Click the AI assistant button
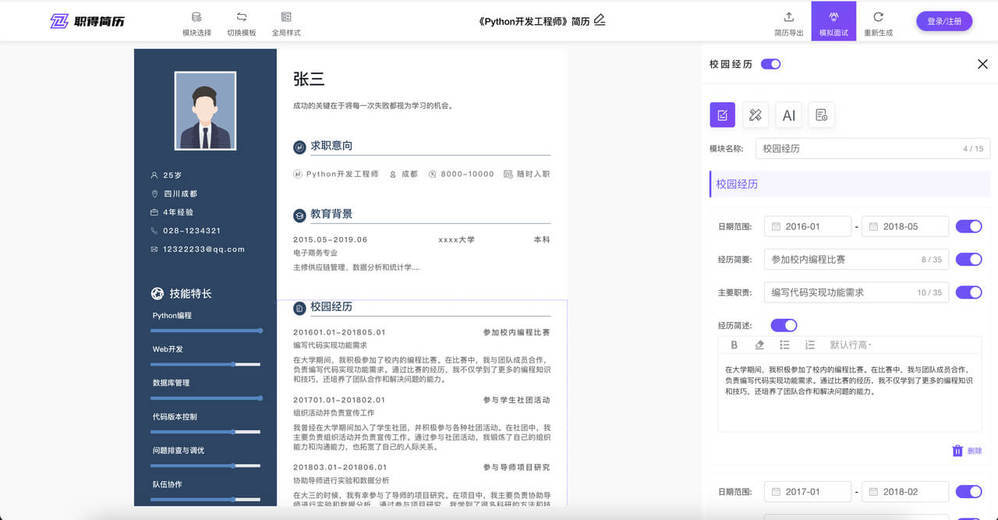998x520 pixels. click(789, 115)
